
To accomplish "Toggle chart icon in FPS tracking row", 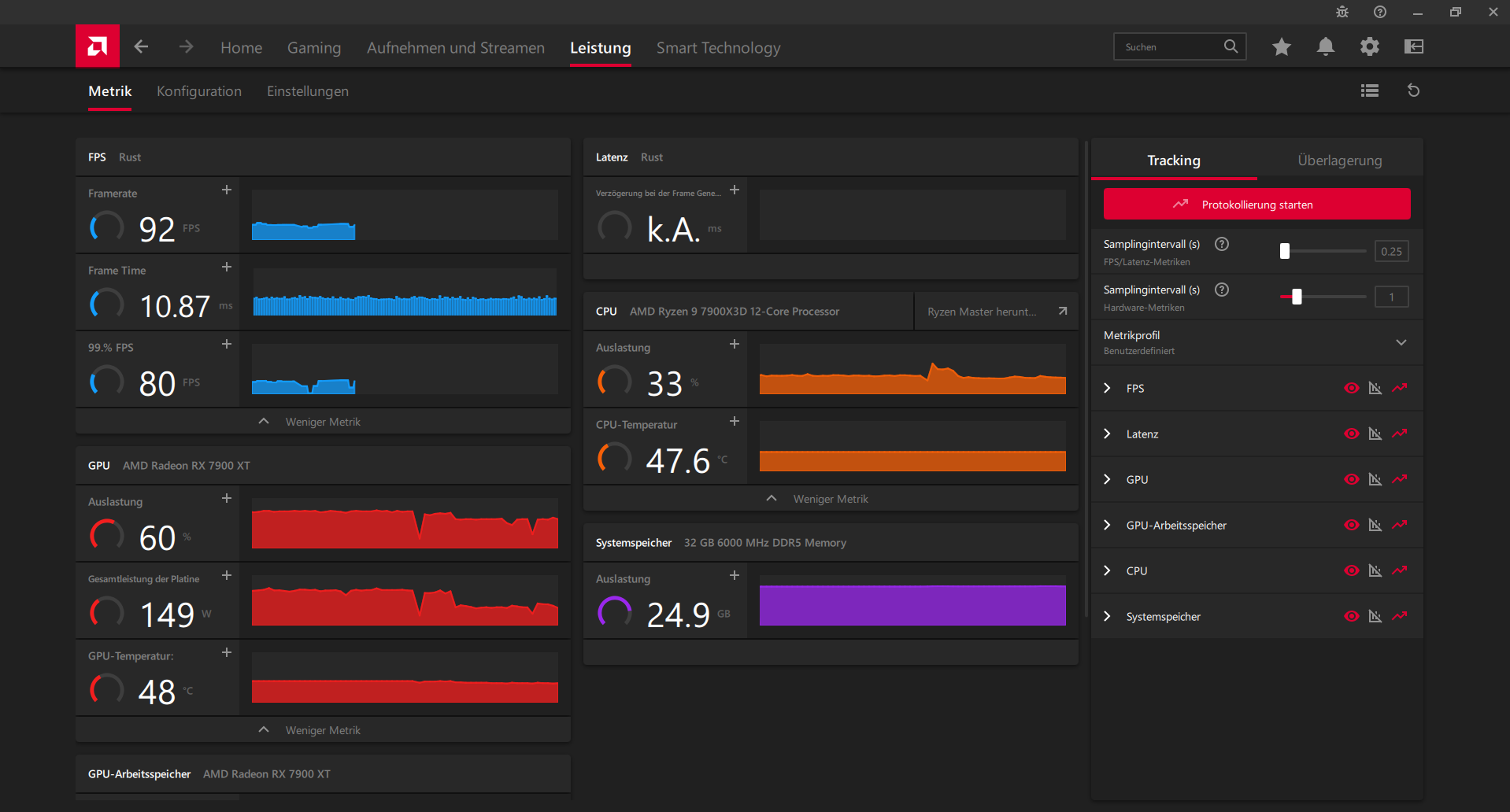I will click(1375, 388).
